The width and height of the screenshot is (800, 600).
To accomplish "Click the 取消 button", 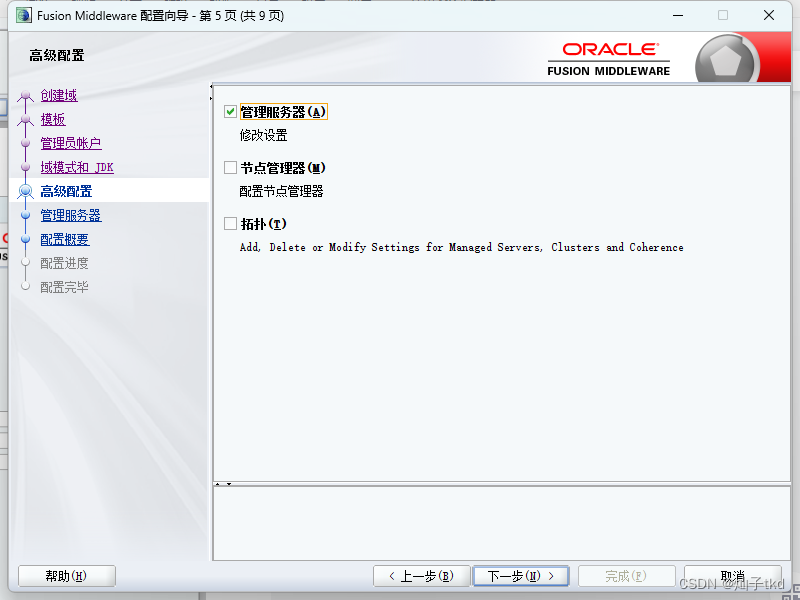I will pyautogui.click(x=733, y=576).
